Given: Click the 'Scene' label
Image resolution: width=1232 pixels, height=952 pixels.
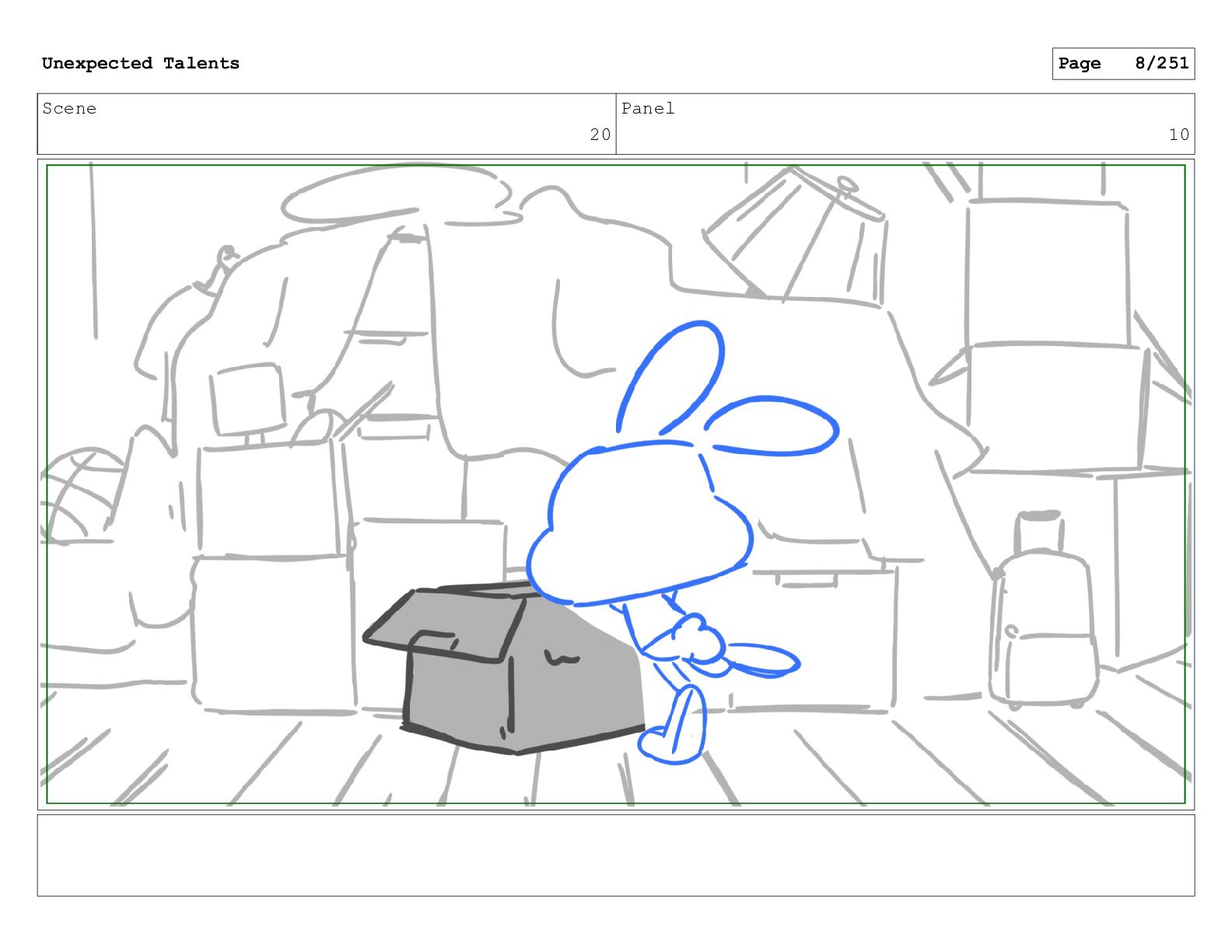Looking at the screenshot, I should [69, 109].
